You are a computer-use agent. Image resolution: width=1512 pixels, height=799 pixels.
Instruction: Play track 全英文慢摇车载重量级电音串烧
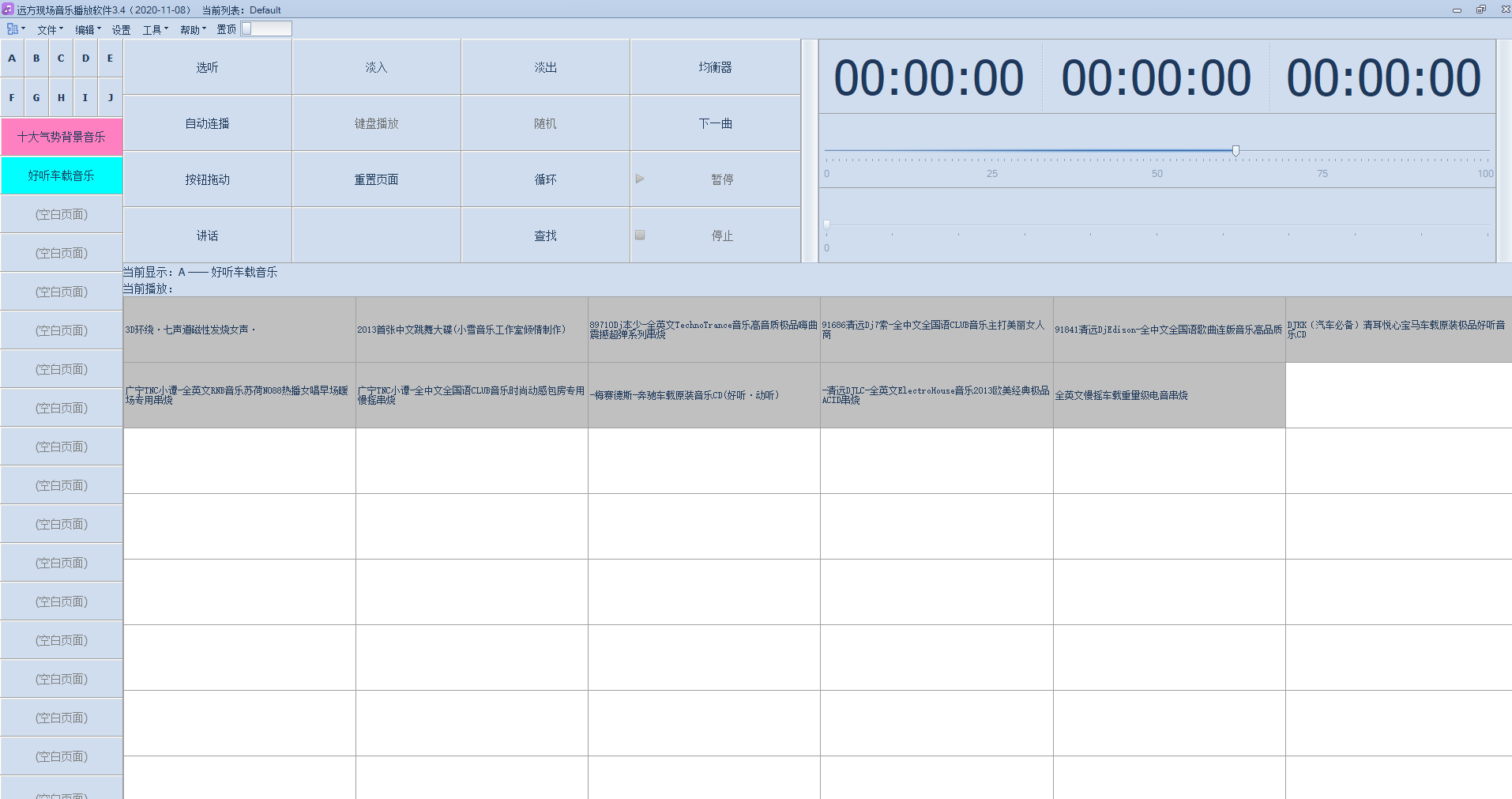click(1169, 395)
